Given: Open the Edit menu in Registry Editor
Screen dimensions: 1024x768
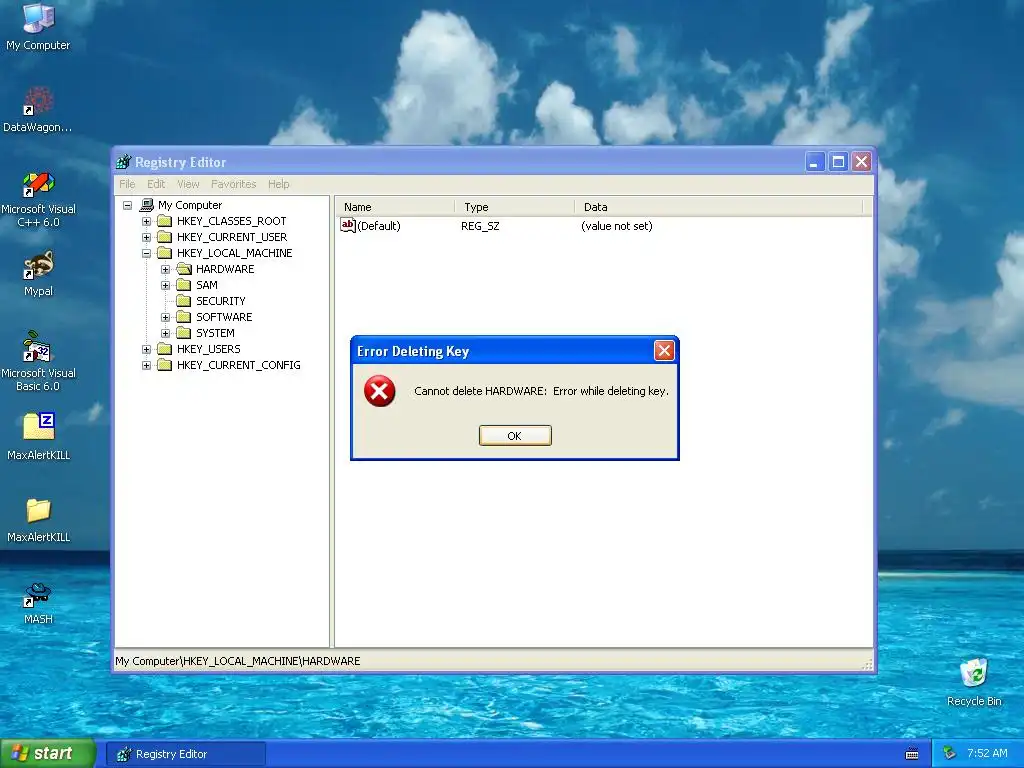Looking at the screenshot, I should [155, 184].
